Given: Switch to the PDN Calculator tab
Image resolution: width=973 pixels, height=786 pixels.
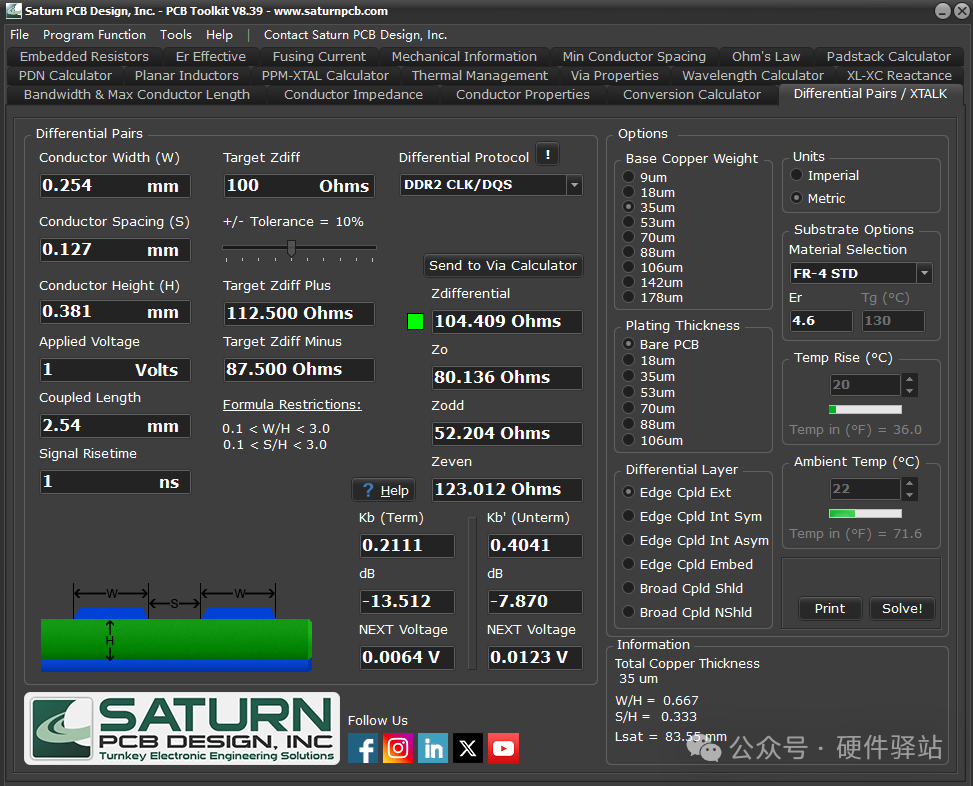Looking at the screenshot, I should click(65, 76).
